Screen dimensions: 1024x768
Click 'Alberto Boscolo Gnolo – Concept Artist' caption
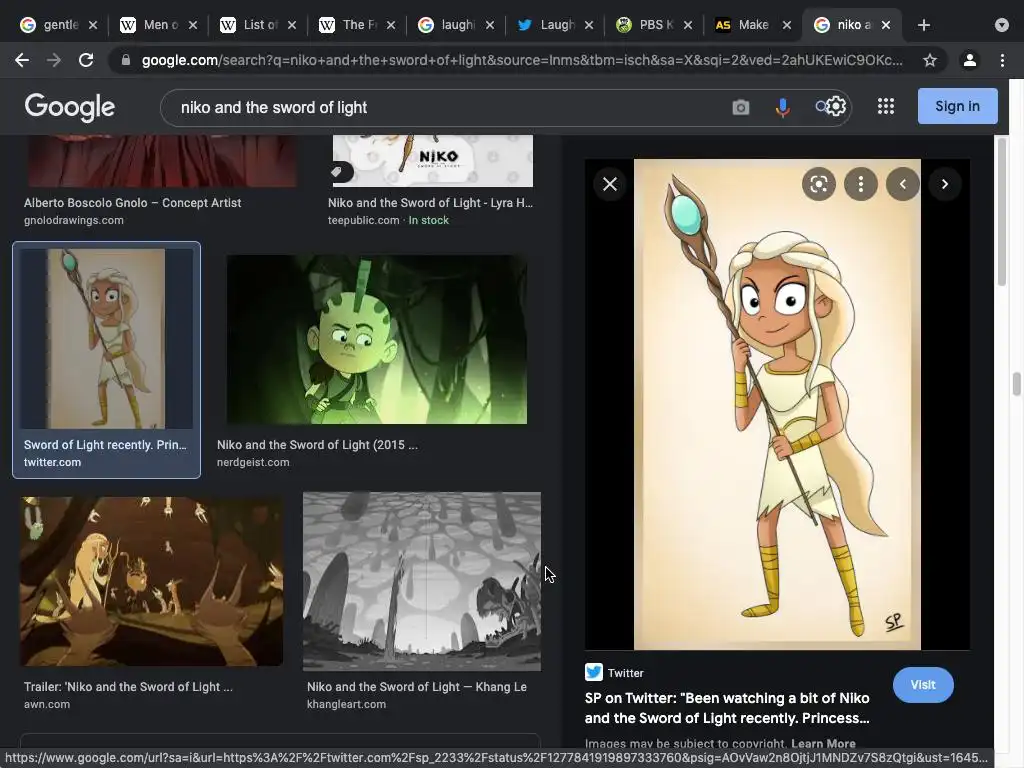pos(133,202)
